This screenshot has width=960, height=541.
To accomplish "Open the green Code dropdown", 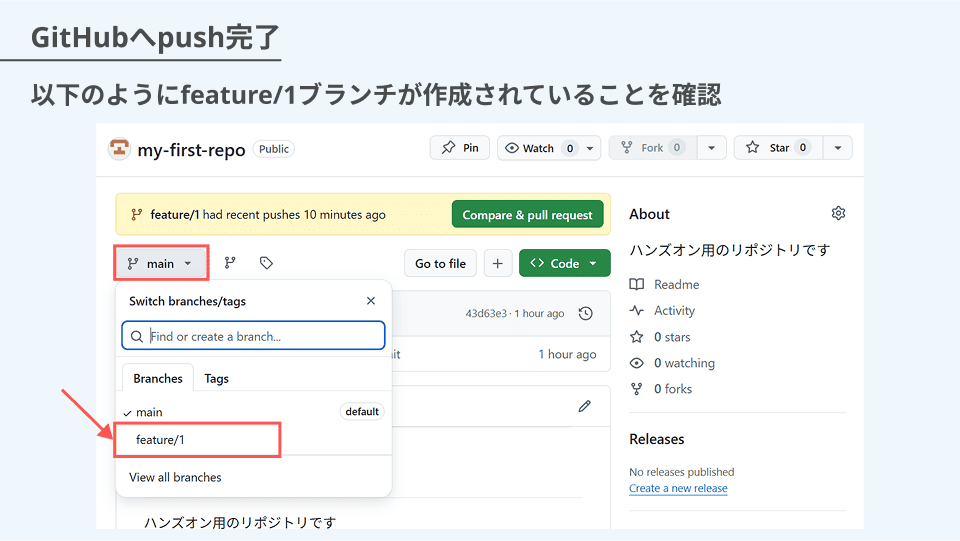I will [x=564, y=263].
